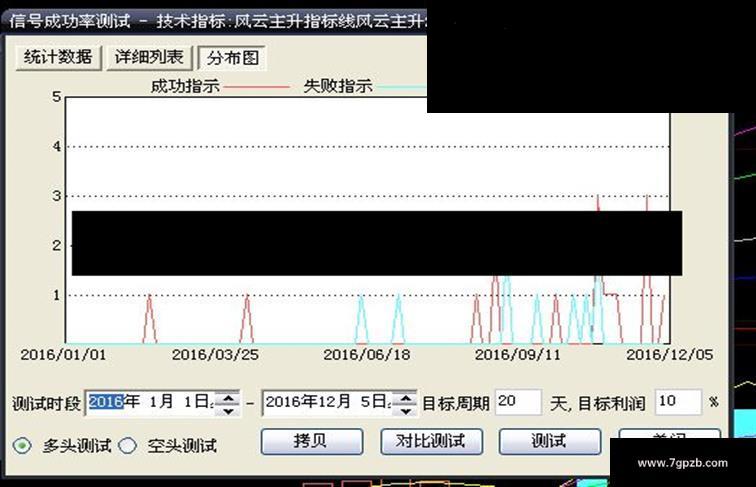Increase the end date with up arrow

[405, 398]
